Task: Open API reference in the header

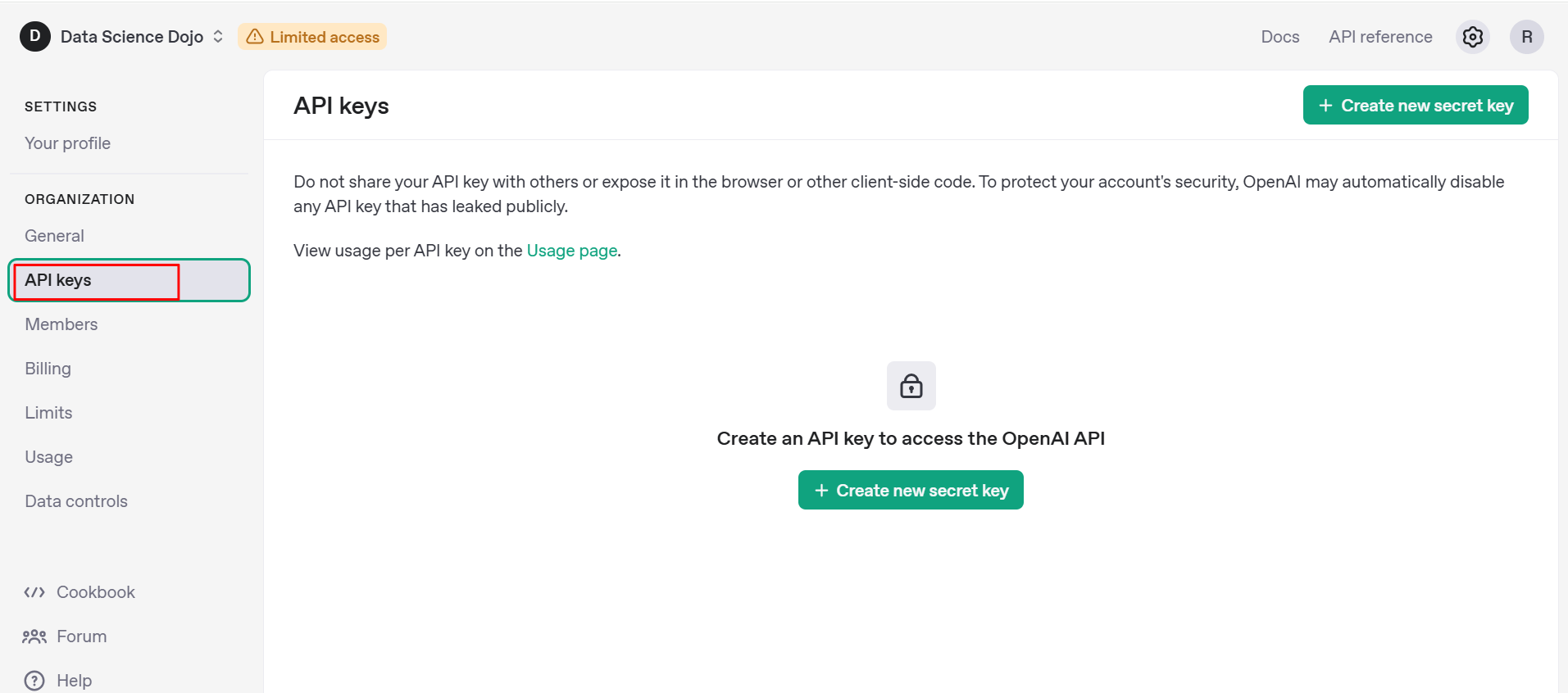Action: [x=1380, y=37]
